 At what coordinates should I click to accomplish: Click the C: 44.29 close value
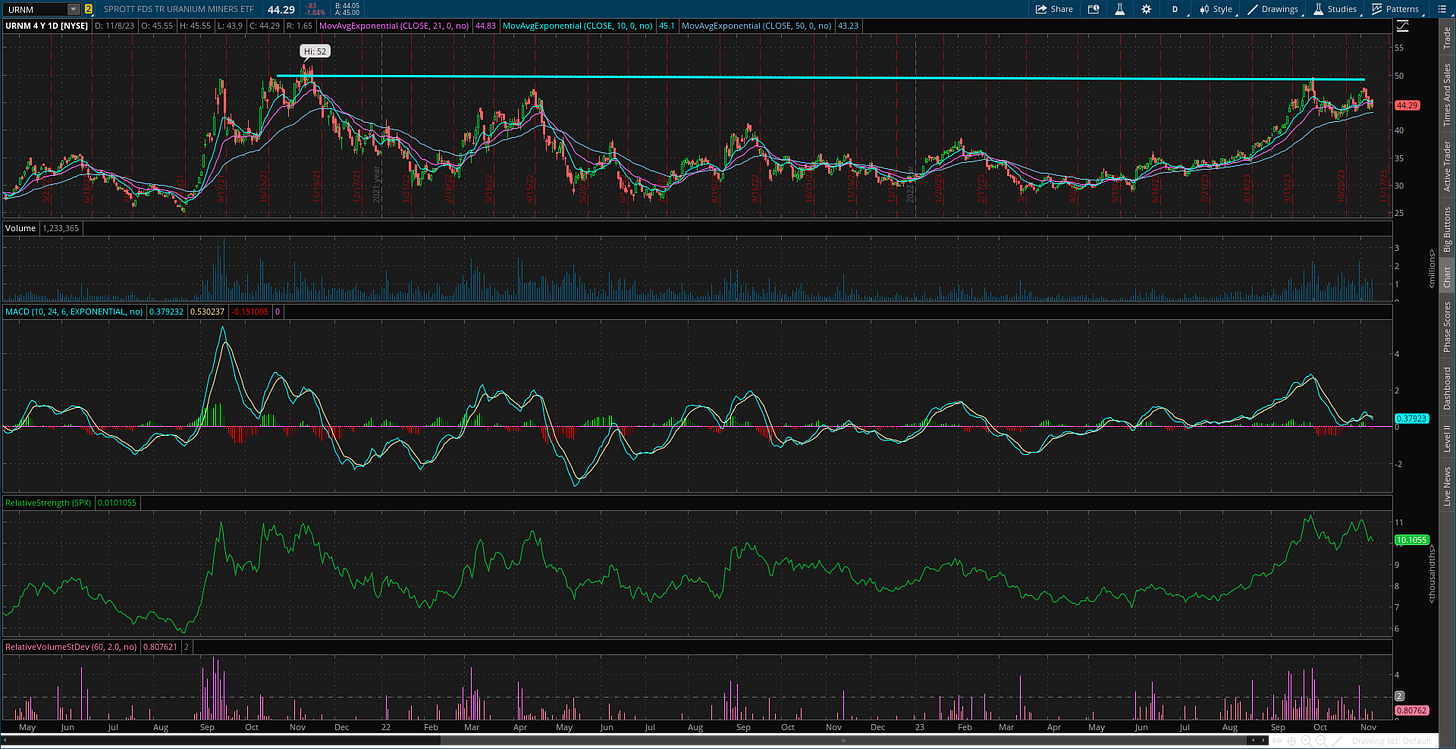(x=265, y=25)
